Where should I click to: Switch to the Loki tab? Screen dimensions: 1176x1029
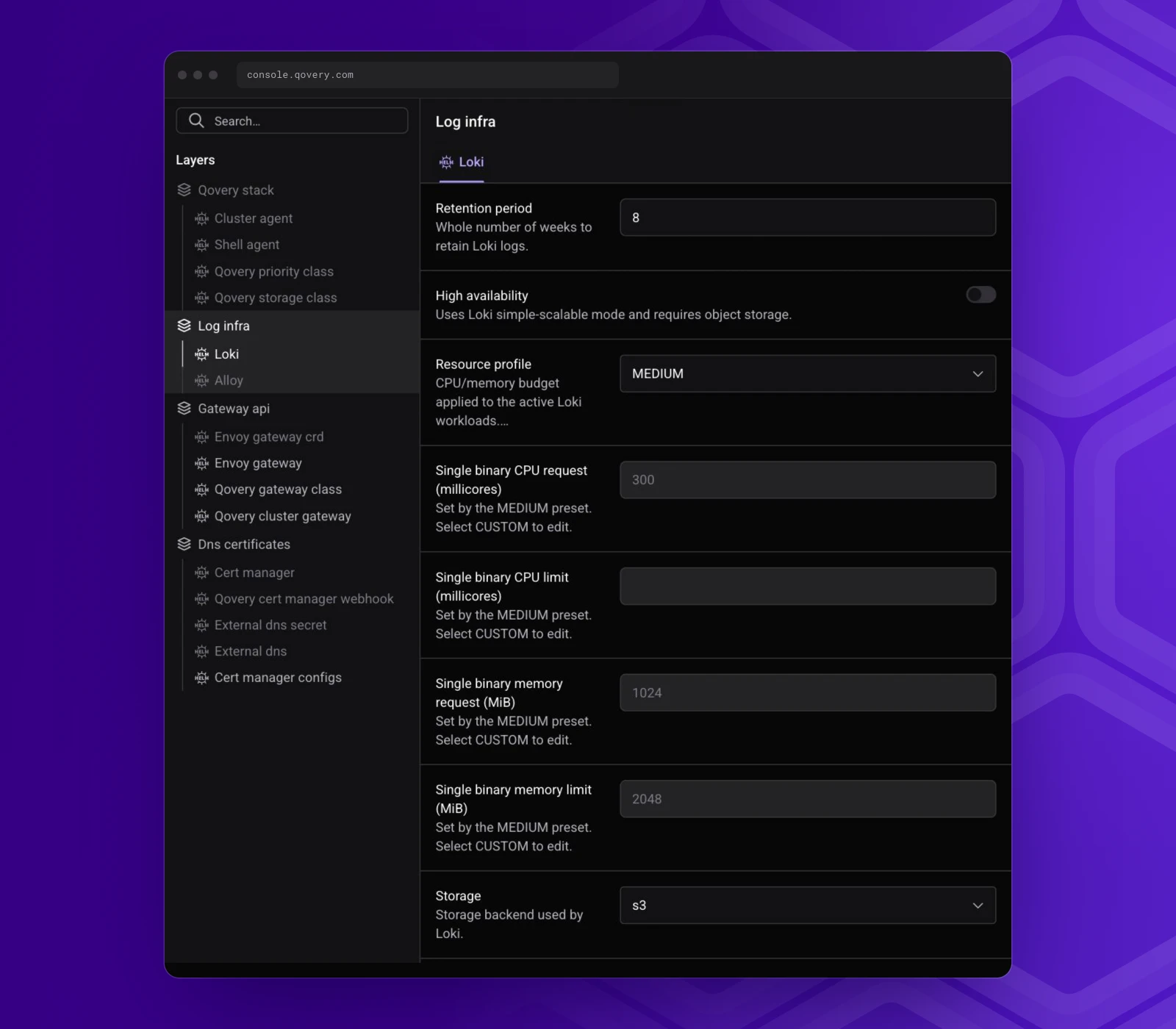462,162
